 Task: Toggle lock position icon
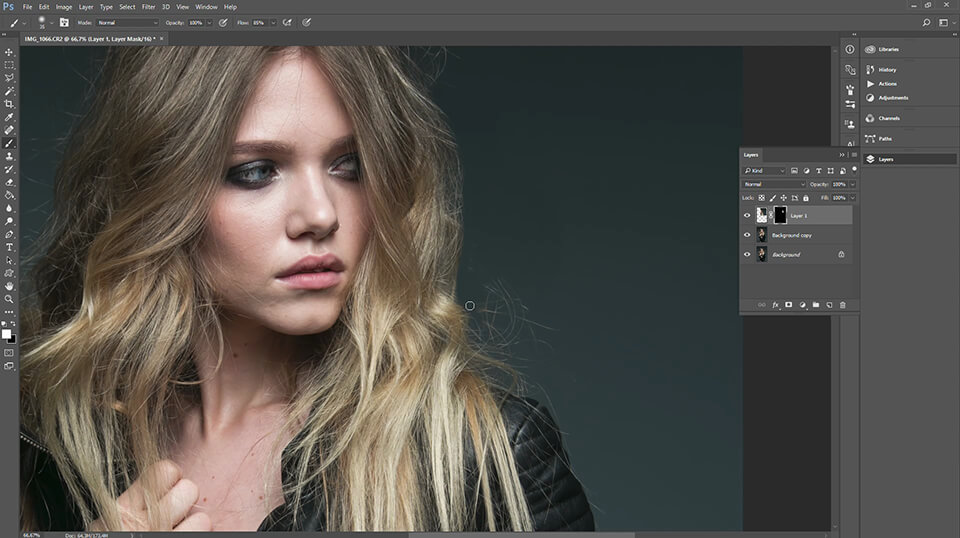pyautogui.click(x=784, y=198)
